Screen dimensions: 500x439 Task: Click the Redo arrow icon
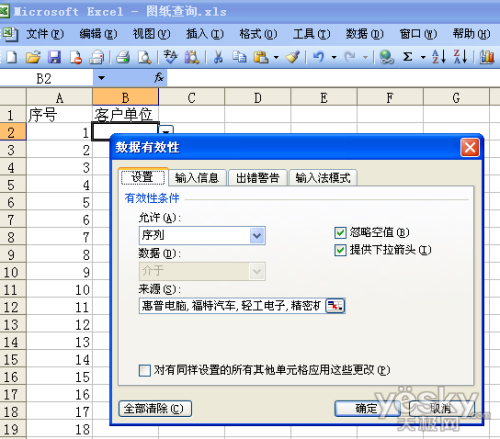point(350,57)
